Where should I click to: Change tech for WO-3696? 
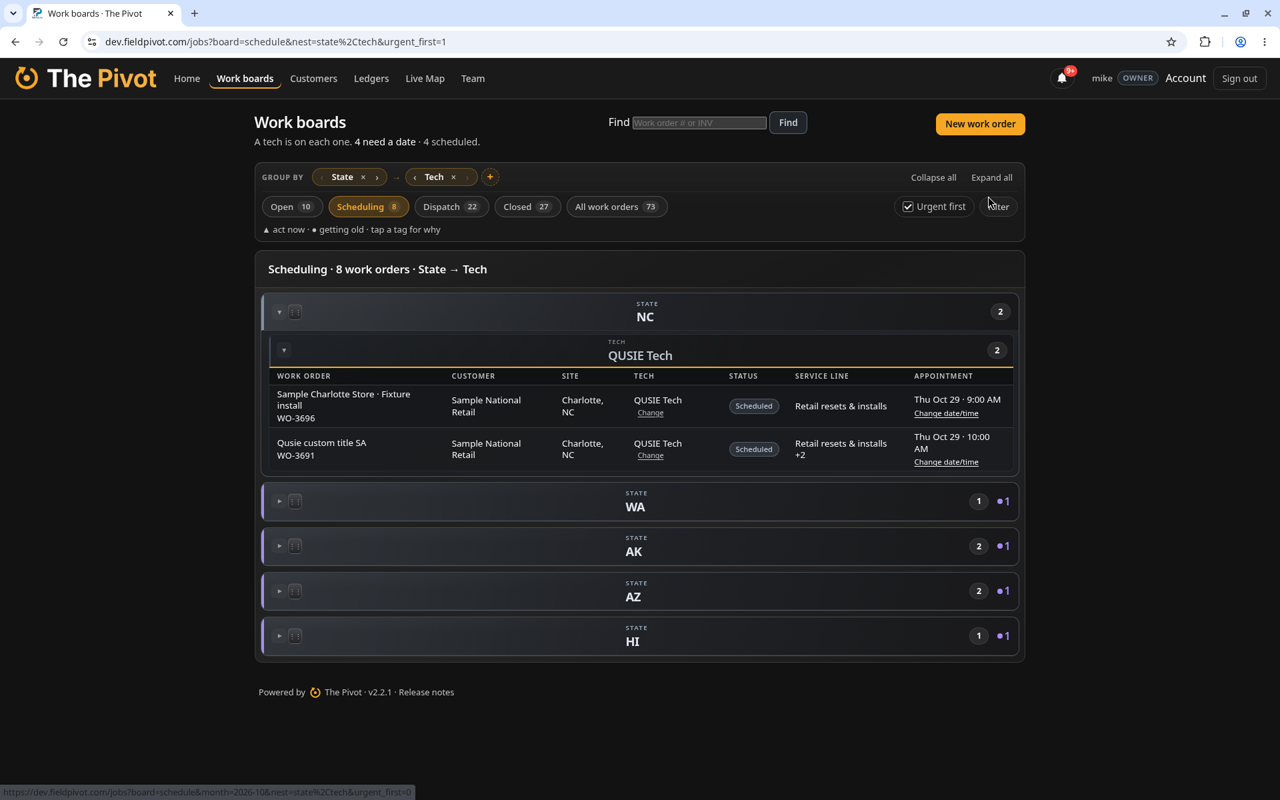(650, 413)
